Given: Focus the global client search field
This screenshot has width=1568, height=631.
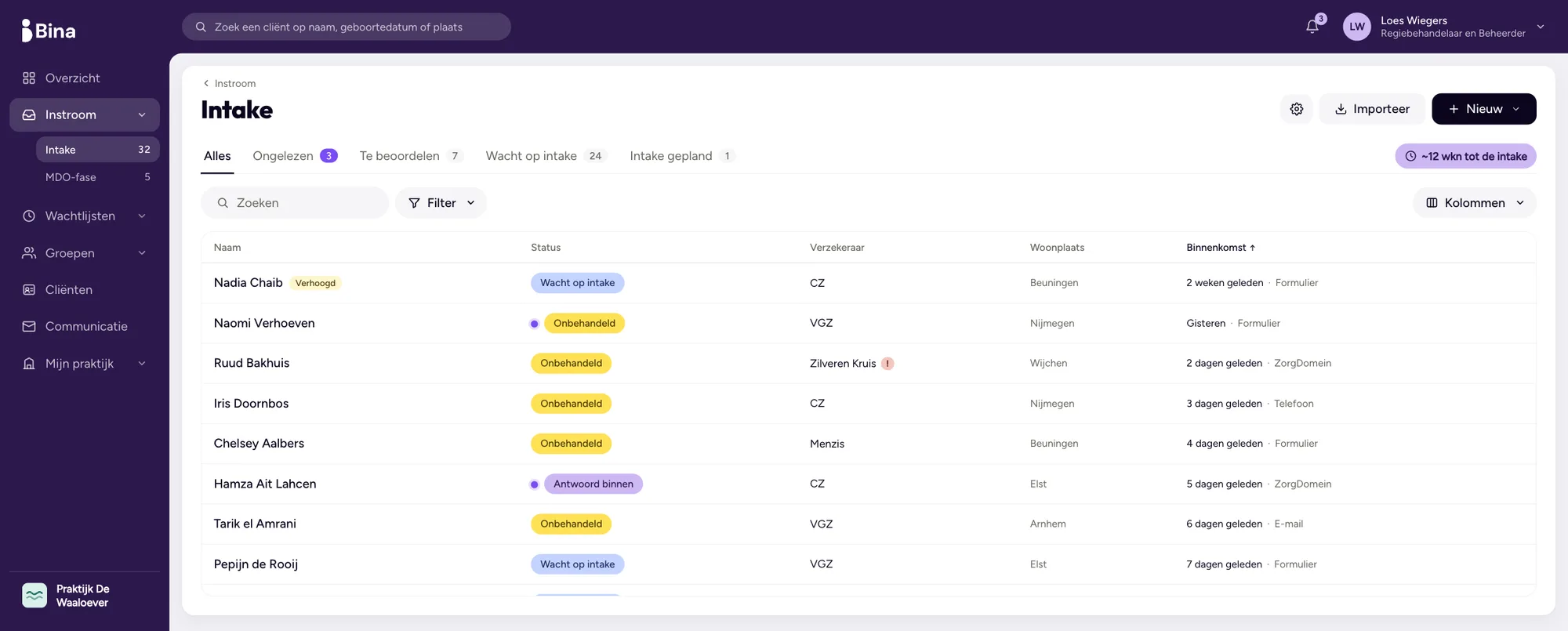Looking at the screenshot, I should (347, 27).
